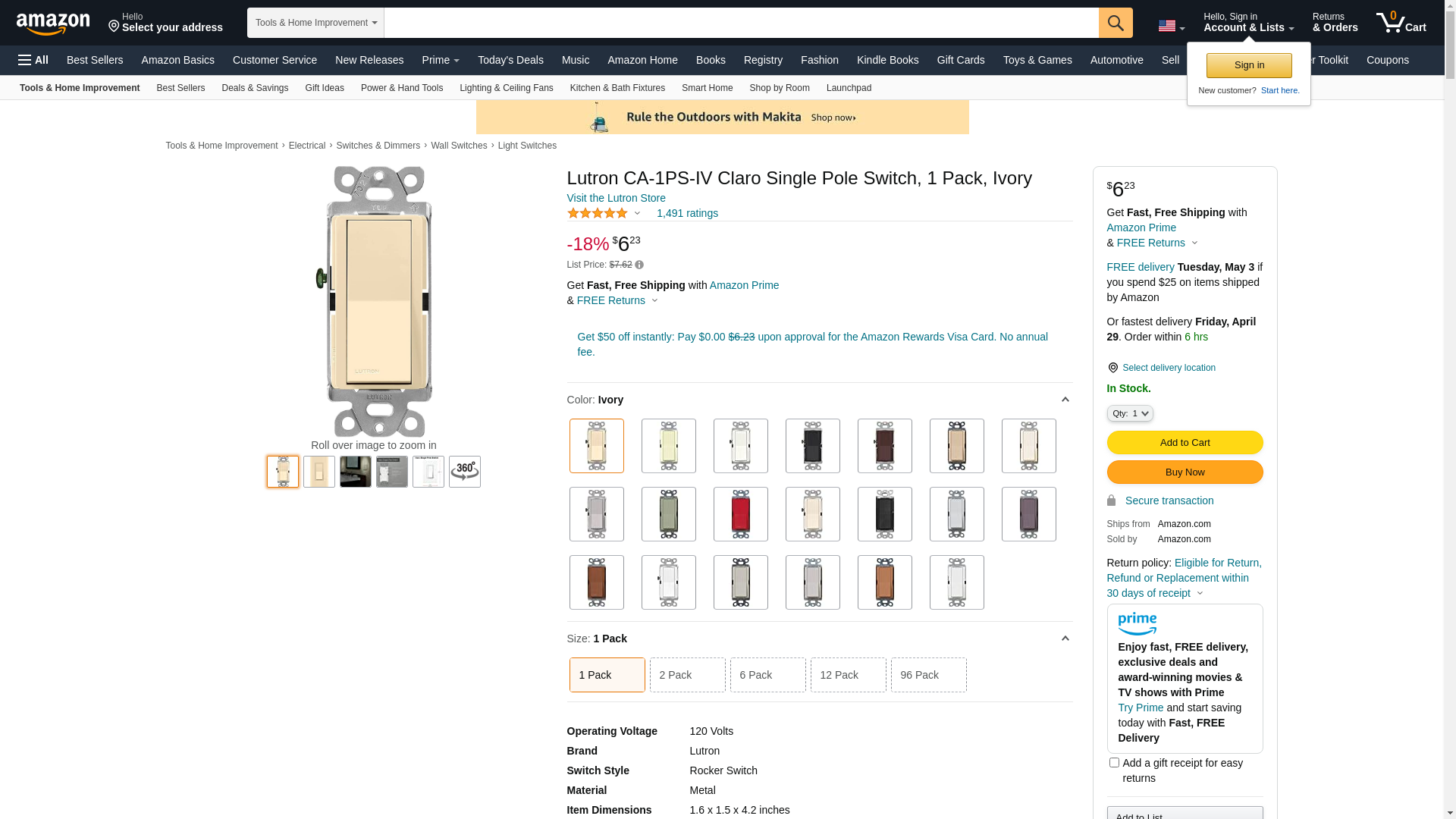The width and height of the screenshot is (1456, 819).
Task: Select the 2 Pack size option
Action: tap(687, 675)
